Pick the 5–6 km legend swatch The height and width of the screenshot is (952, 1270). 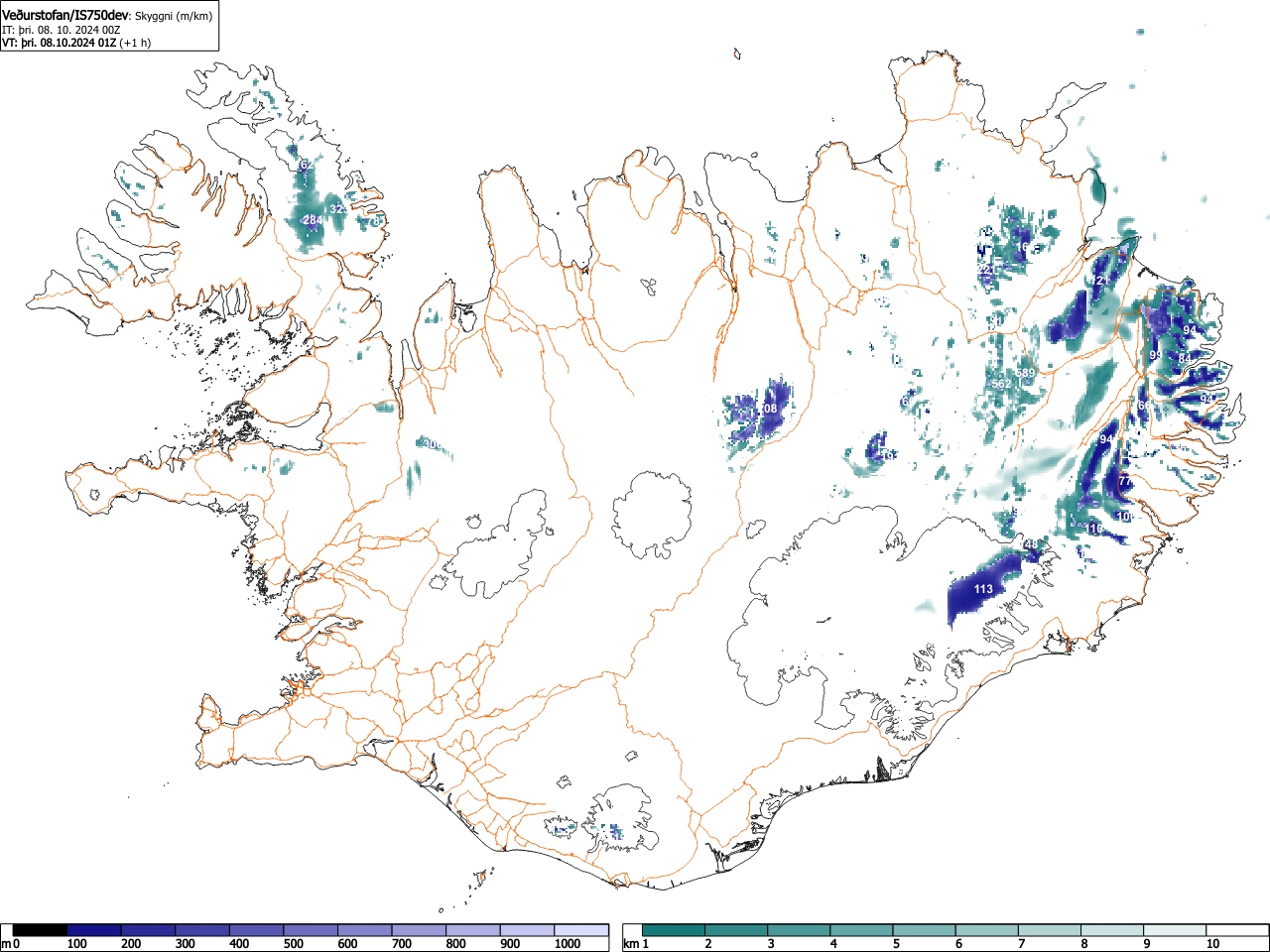(924, 930)
